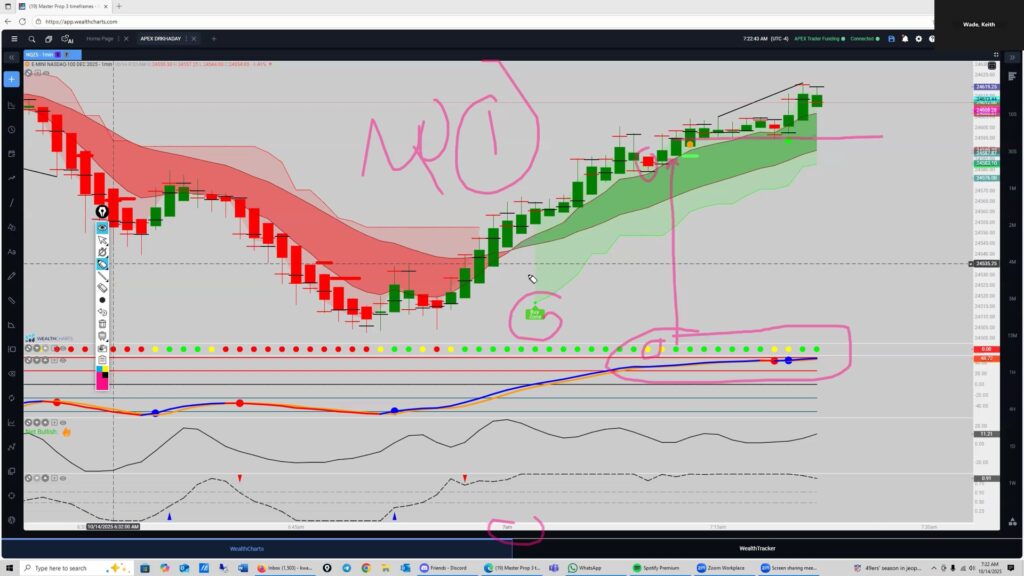1024x576 pixels.
Task: Open the hamburger main menu
Action: coord(14,39)
